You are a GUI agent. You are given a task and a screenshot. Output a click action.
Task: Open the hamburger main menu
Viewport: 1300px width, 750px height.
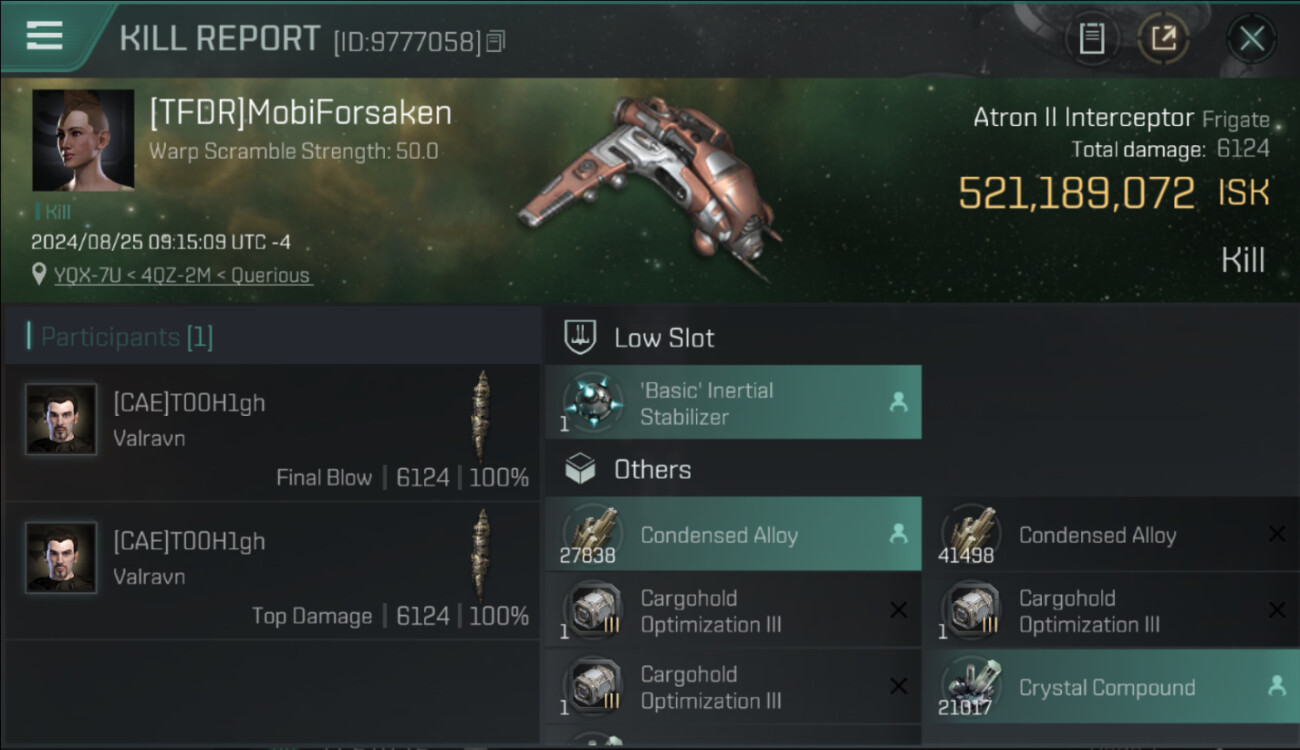click(45, 36)
